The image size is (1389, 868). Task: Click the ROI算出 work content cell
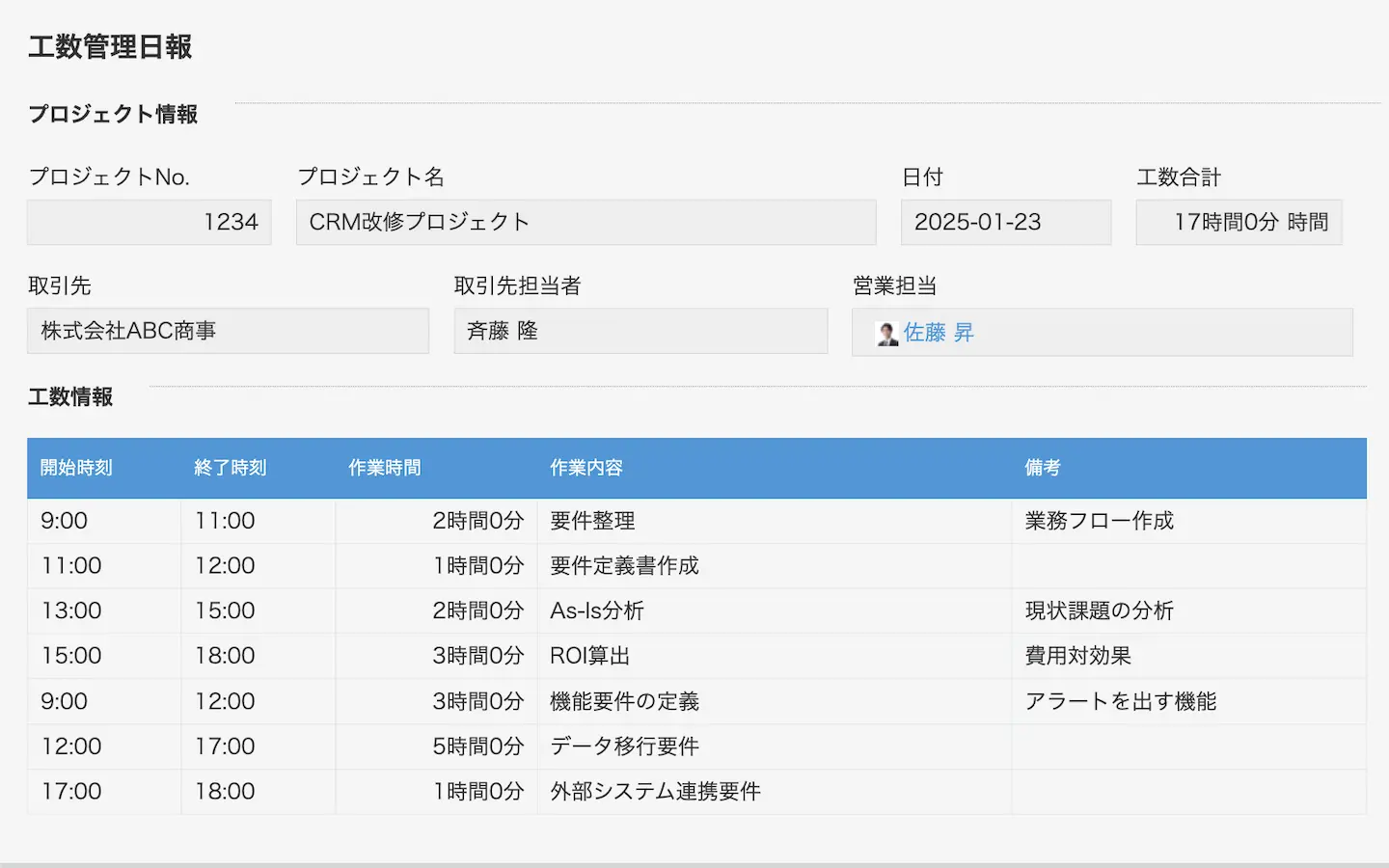tap(589, 656)
